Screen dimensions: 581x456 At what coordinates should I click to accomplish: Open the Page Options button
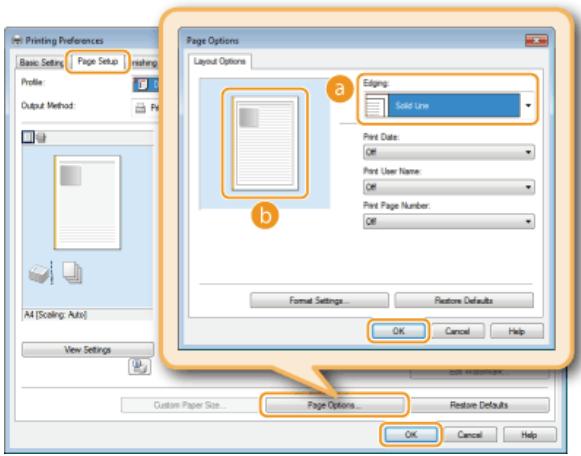[334, 405]
